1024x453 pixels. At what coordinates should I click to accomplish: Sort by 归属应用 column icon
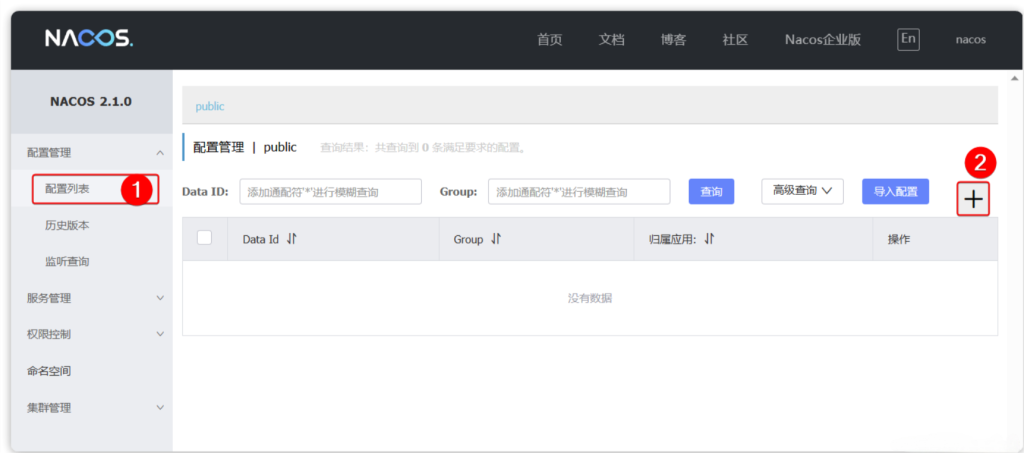709,239
